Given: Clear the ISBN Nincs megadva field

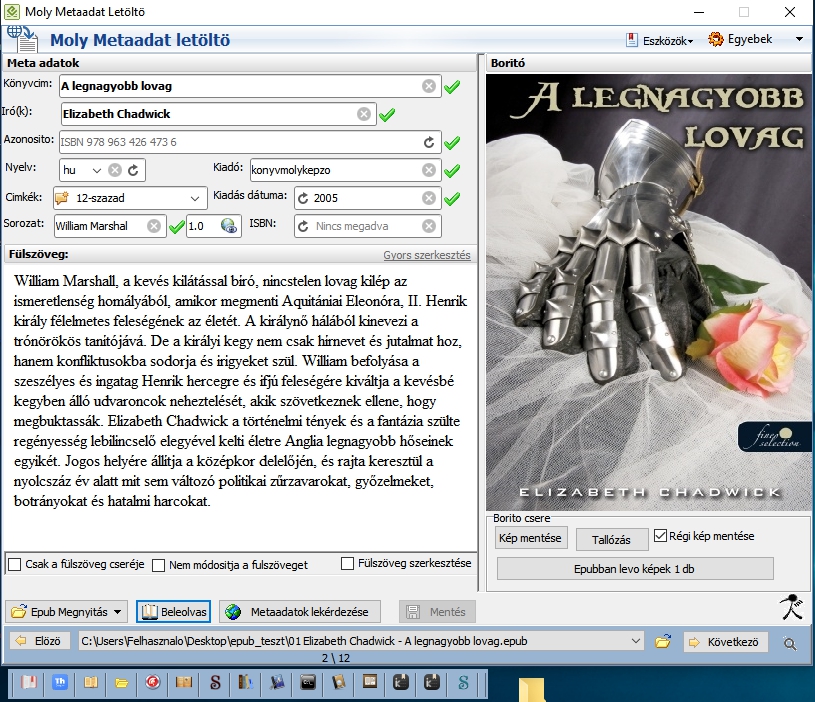Looking at the screenshot, I should [429, 226].
